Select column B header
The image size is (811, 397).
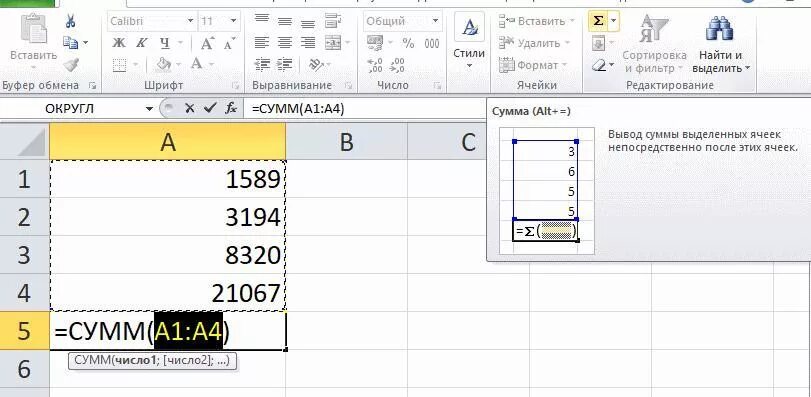[347, 141]
